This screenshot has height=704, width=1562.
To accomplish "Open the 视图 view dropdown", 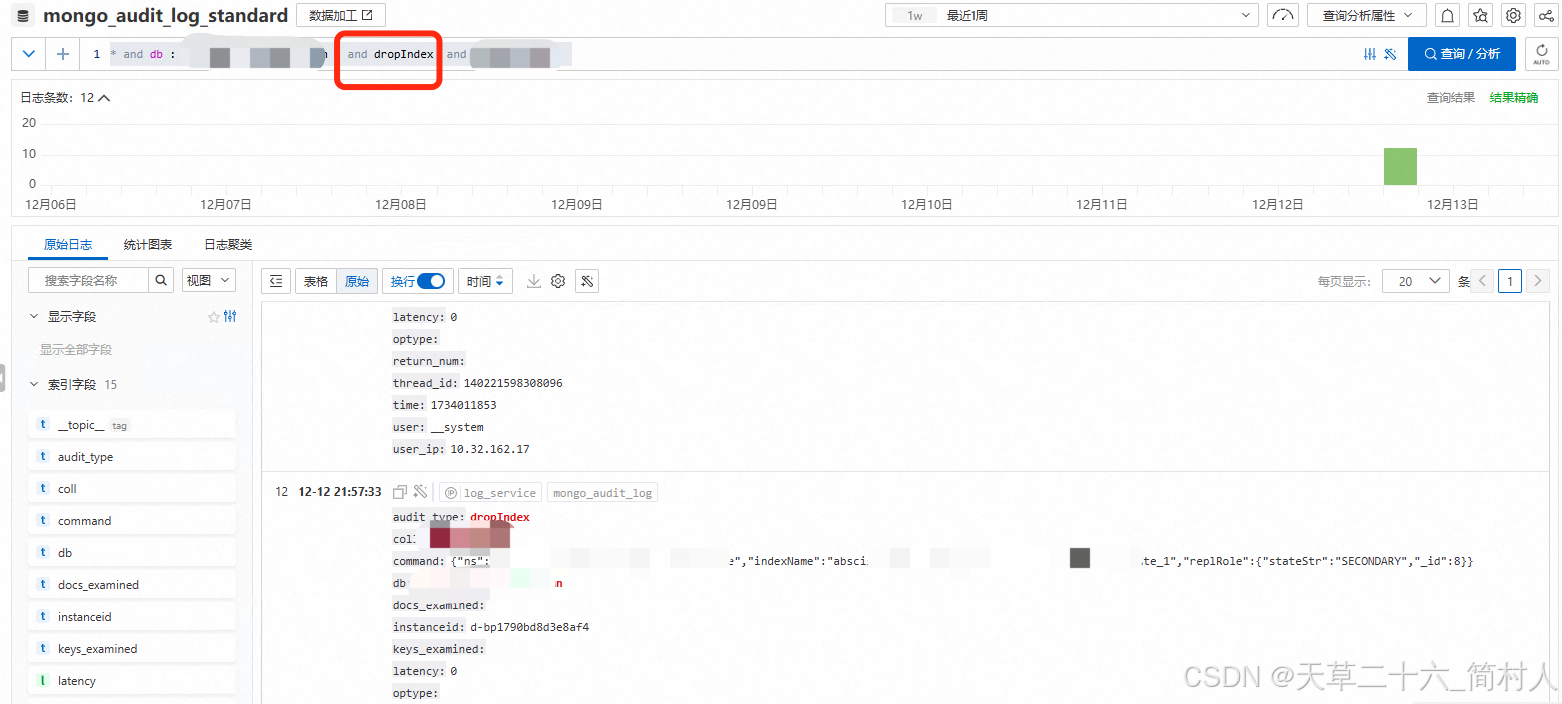I will (208, 281).
